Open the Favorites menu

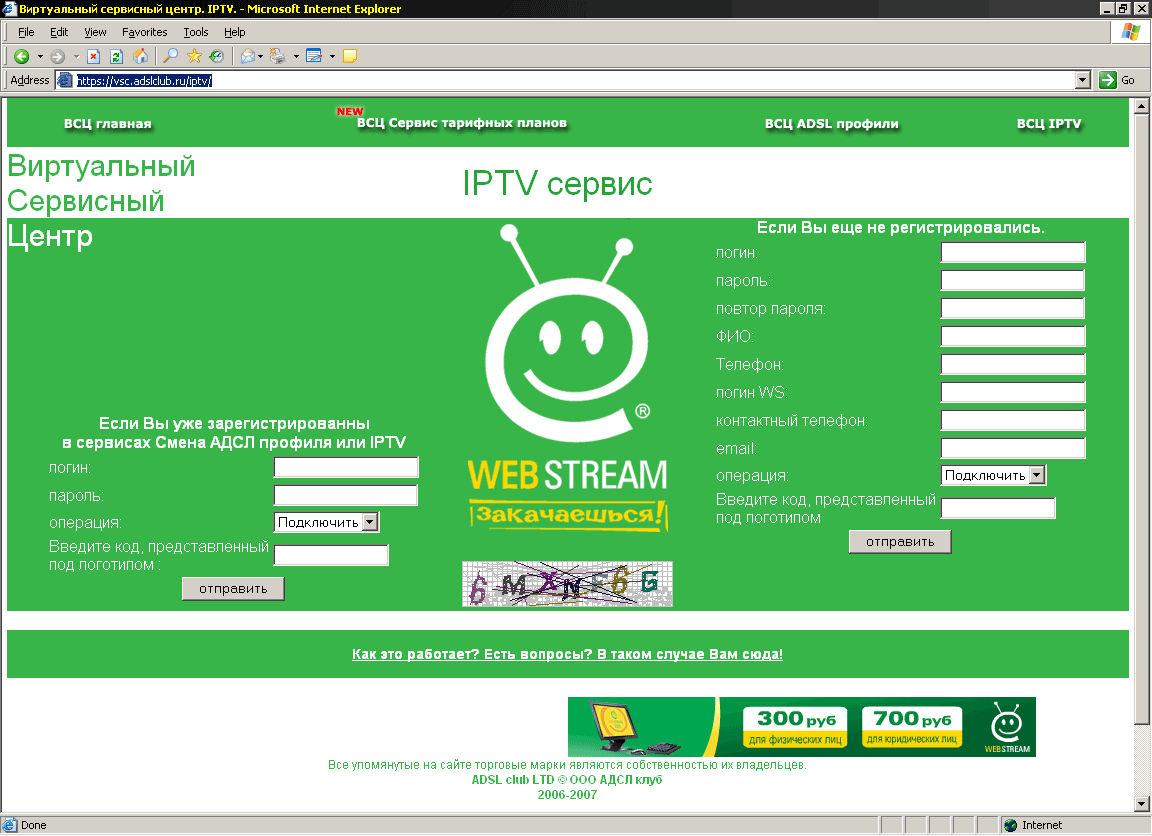click(145, 32)
